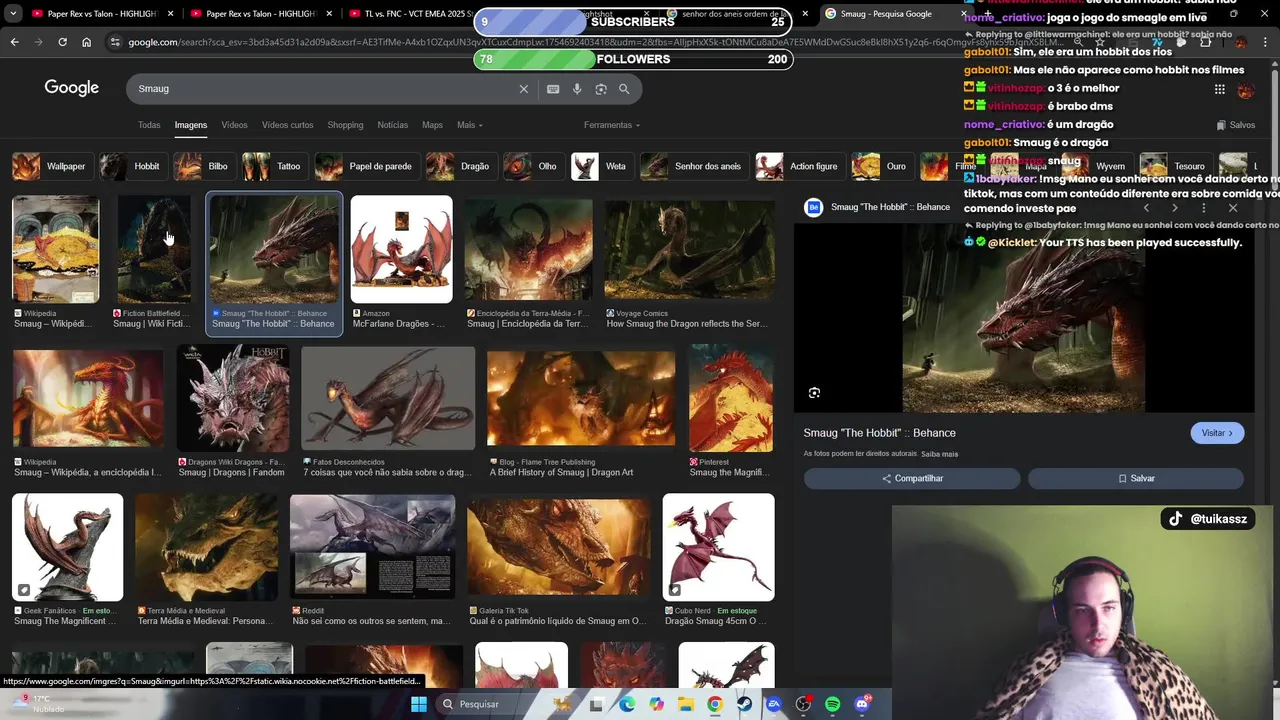Open OBS Studio from taskbar
The image size is (1280, 720).
tap(803, 704)
